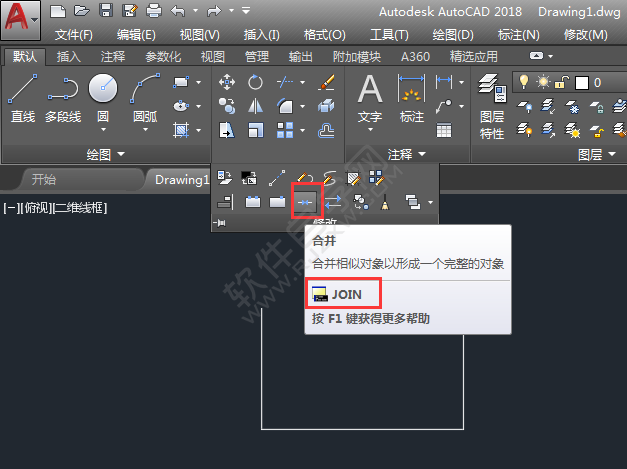Click the Reverse tool icon
This screenshot has height=469, width=627.
pyautogui.click(x=333, y=202)
